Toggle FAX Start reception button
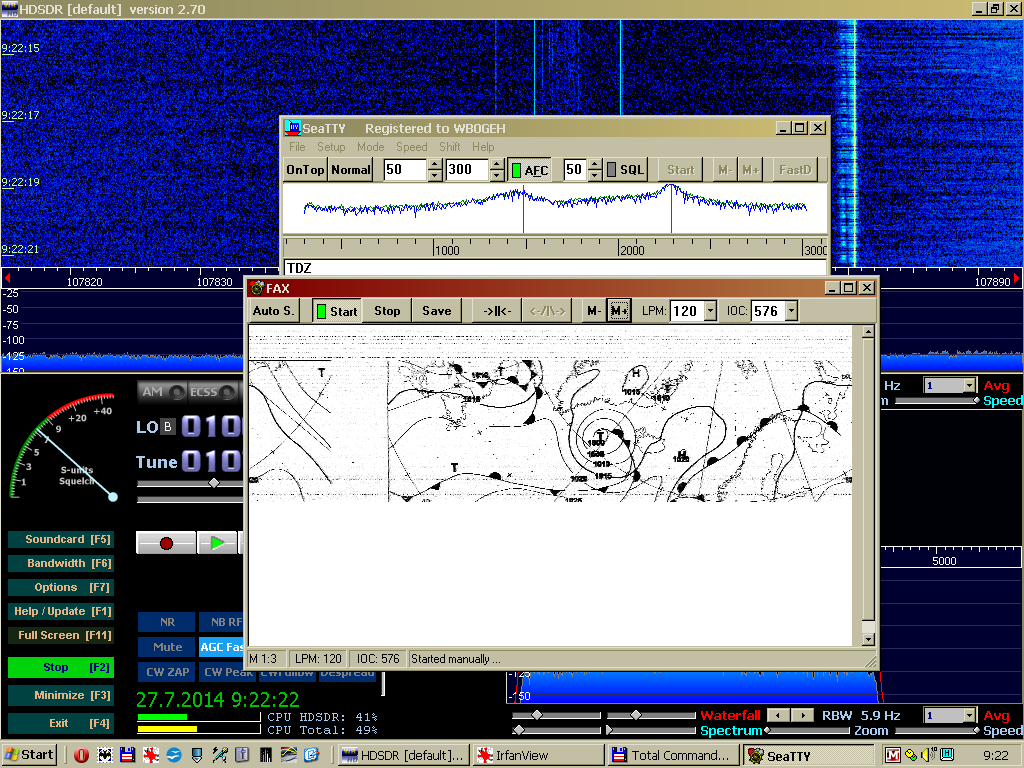This screenshot has width=1024, height=768. [337, 311]
